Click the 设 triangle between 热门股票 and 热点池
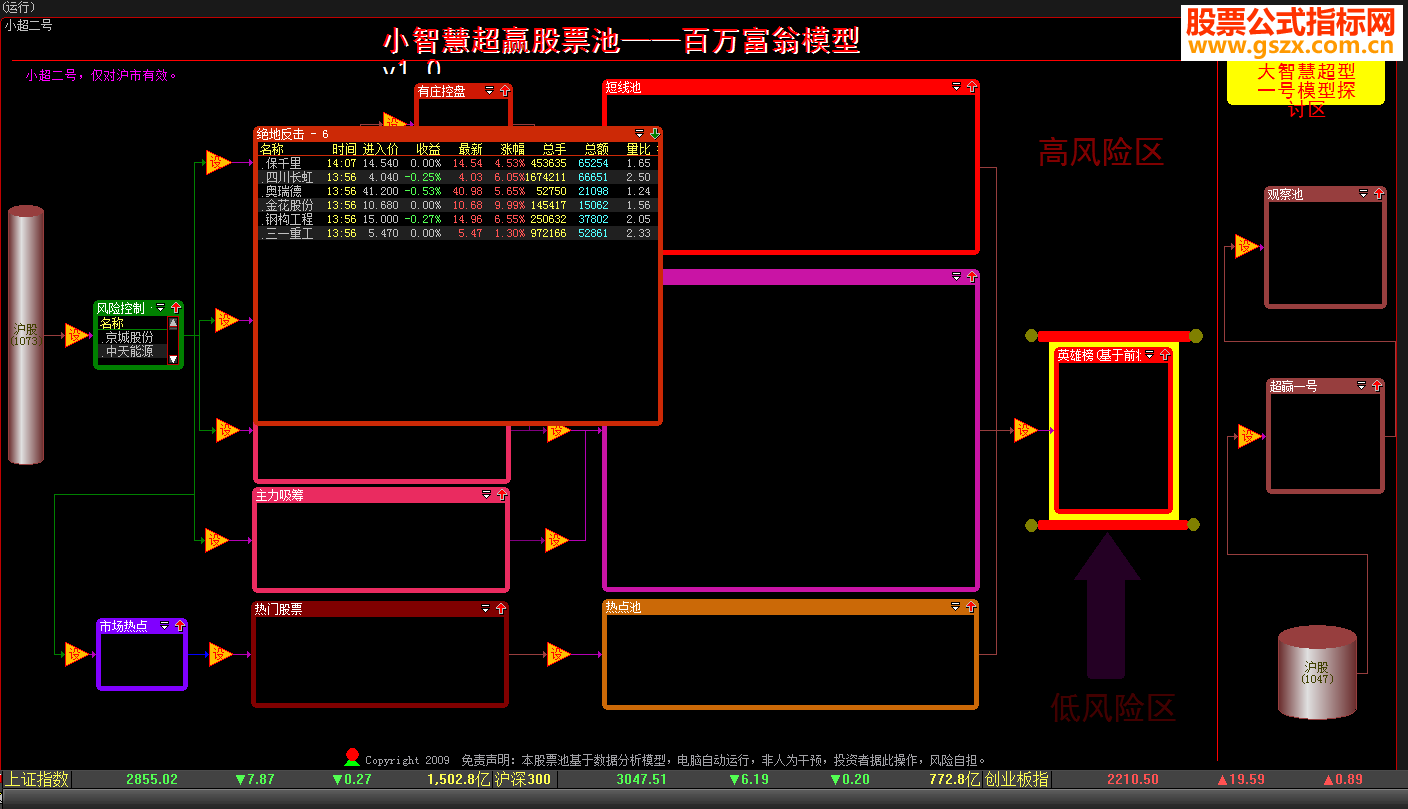Image resolution: width=1408 pixels, height=809 pixels. point(558,654)
